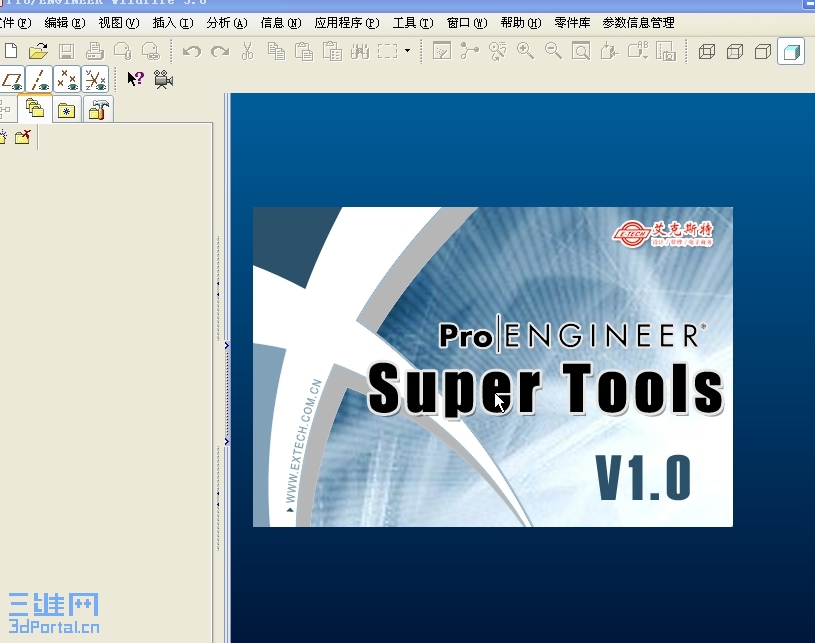Select the Hidden Line display style
815x643 pixels.
click(735, 51)
